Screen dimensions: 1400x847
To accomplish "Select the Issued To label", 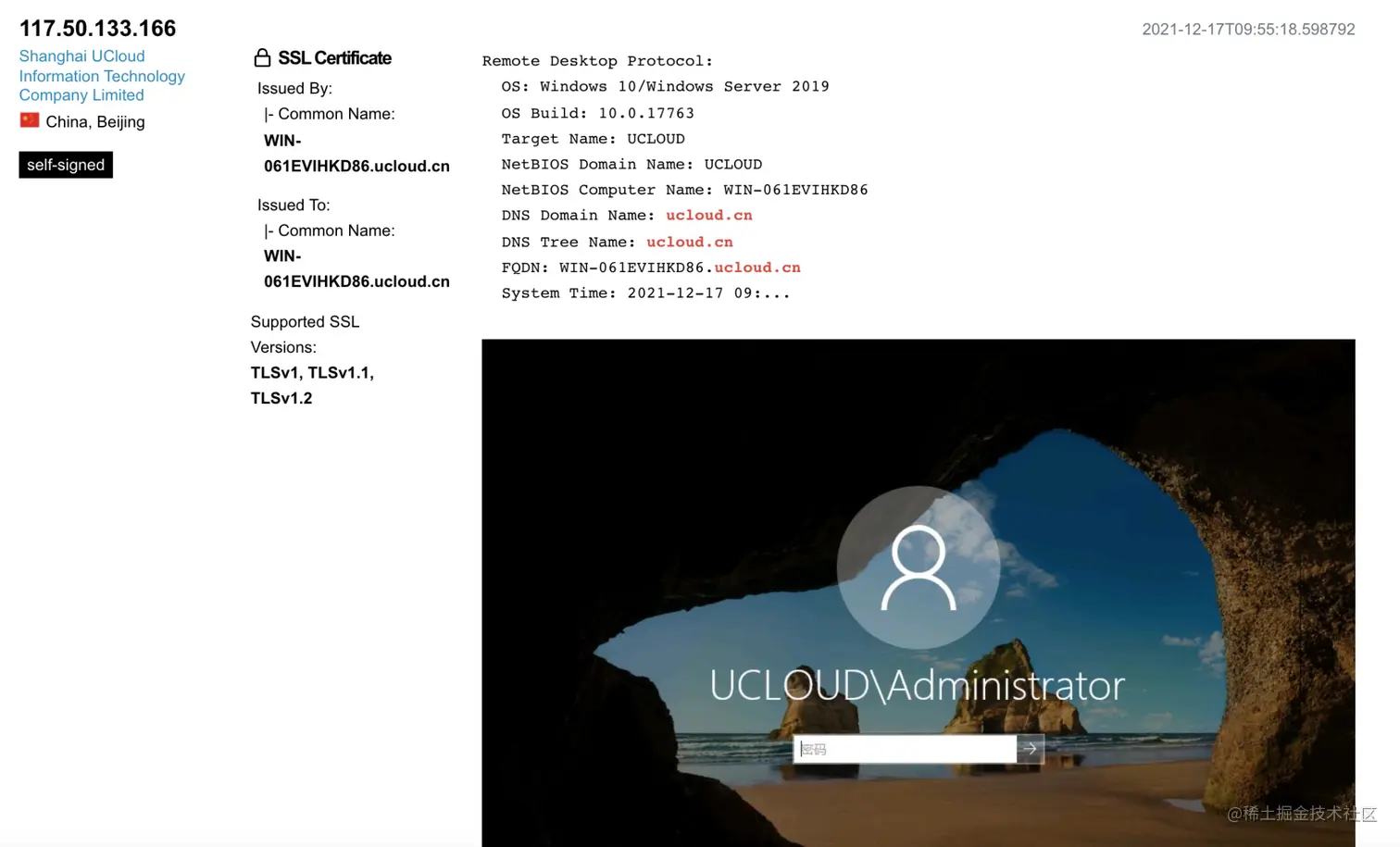I will [x=294, y=206].
